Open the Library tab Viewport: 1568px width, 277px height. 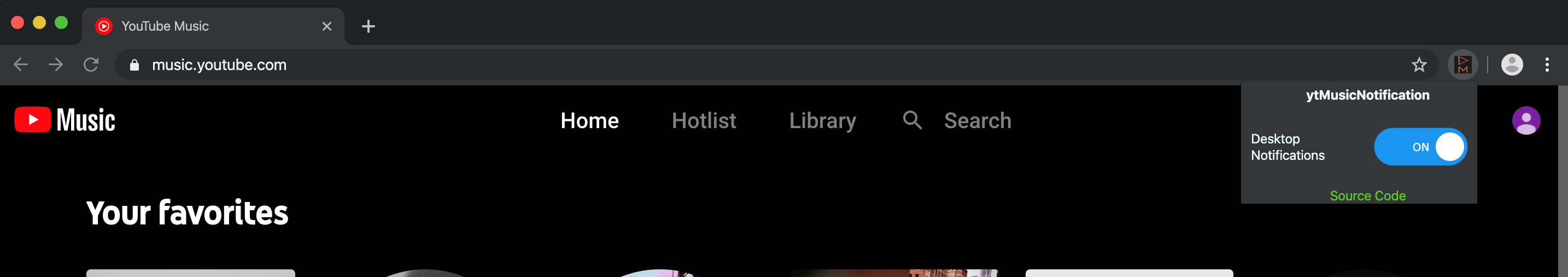[822, 121]
